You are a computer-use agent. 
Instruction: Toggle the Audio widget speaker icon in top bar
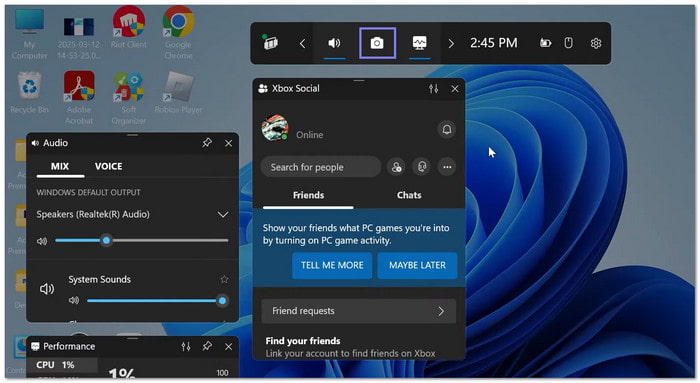pos(334,43)
